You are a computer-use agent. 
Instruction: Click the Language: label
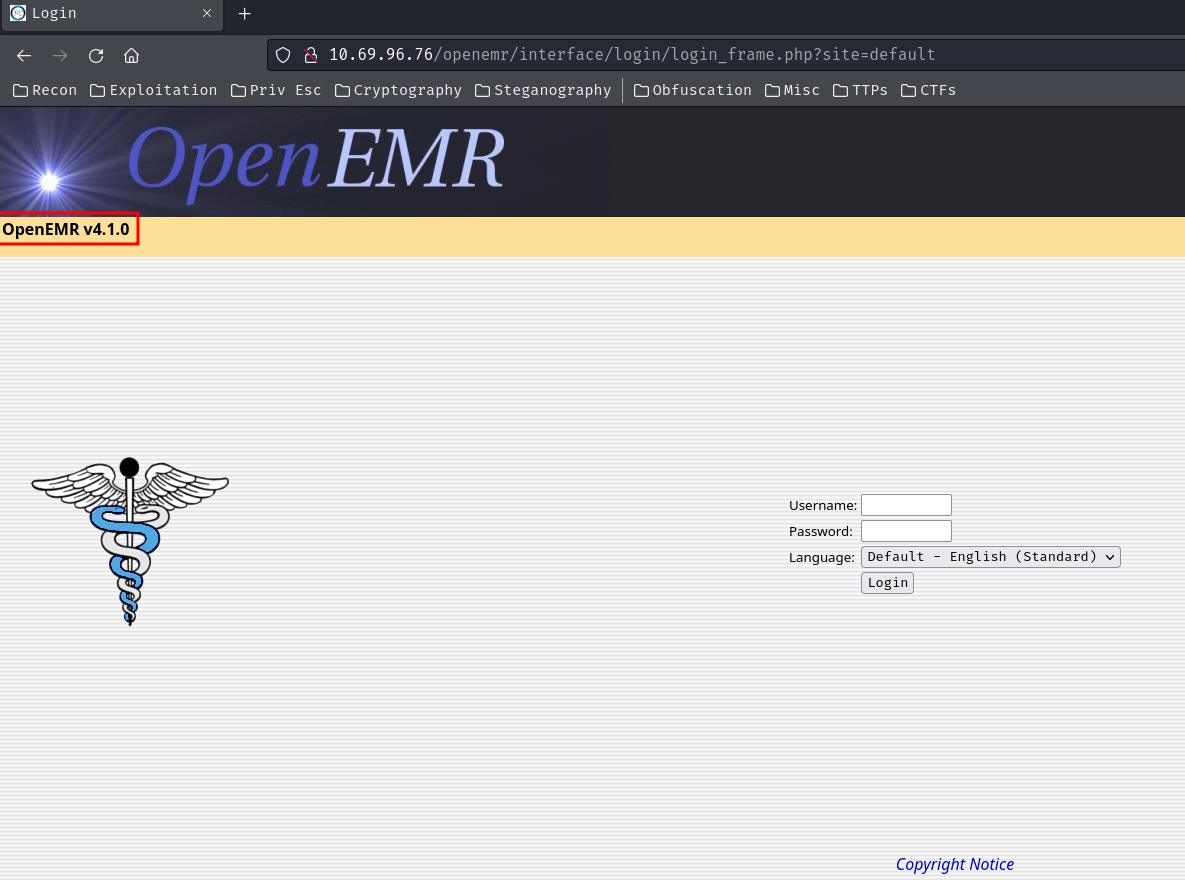821,558
